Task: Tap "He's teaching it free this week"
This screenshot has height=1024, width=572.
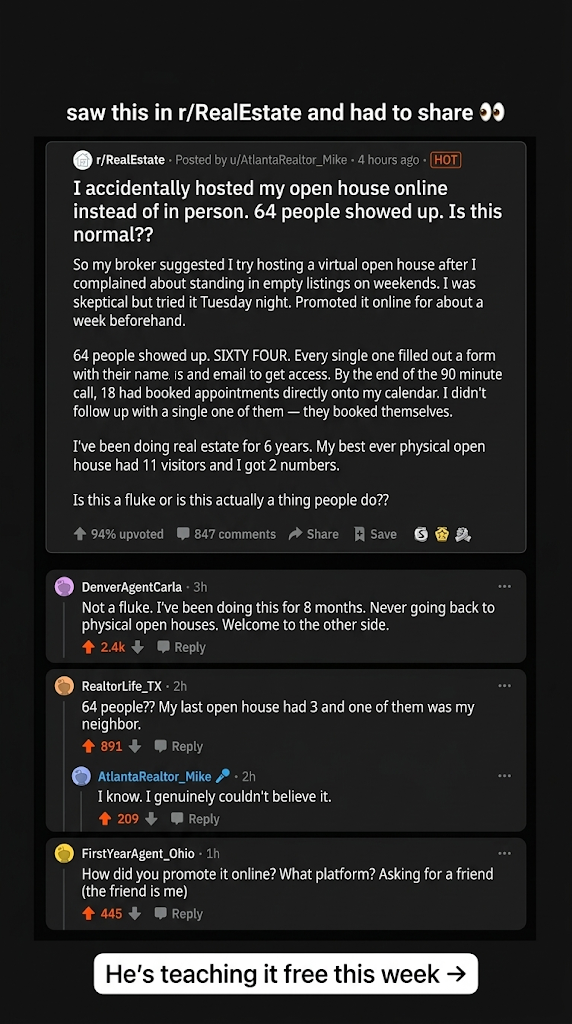Action: 286,974
